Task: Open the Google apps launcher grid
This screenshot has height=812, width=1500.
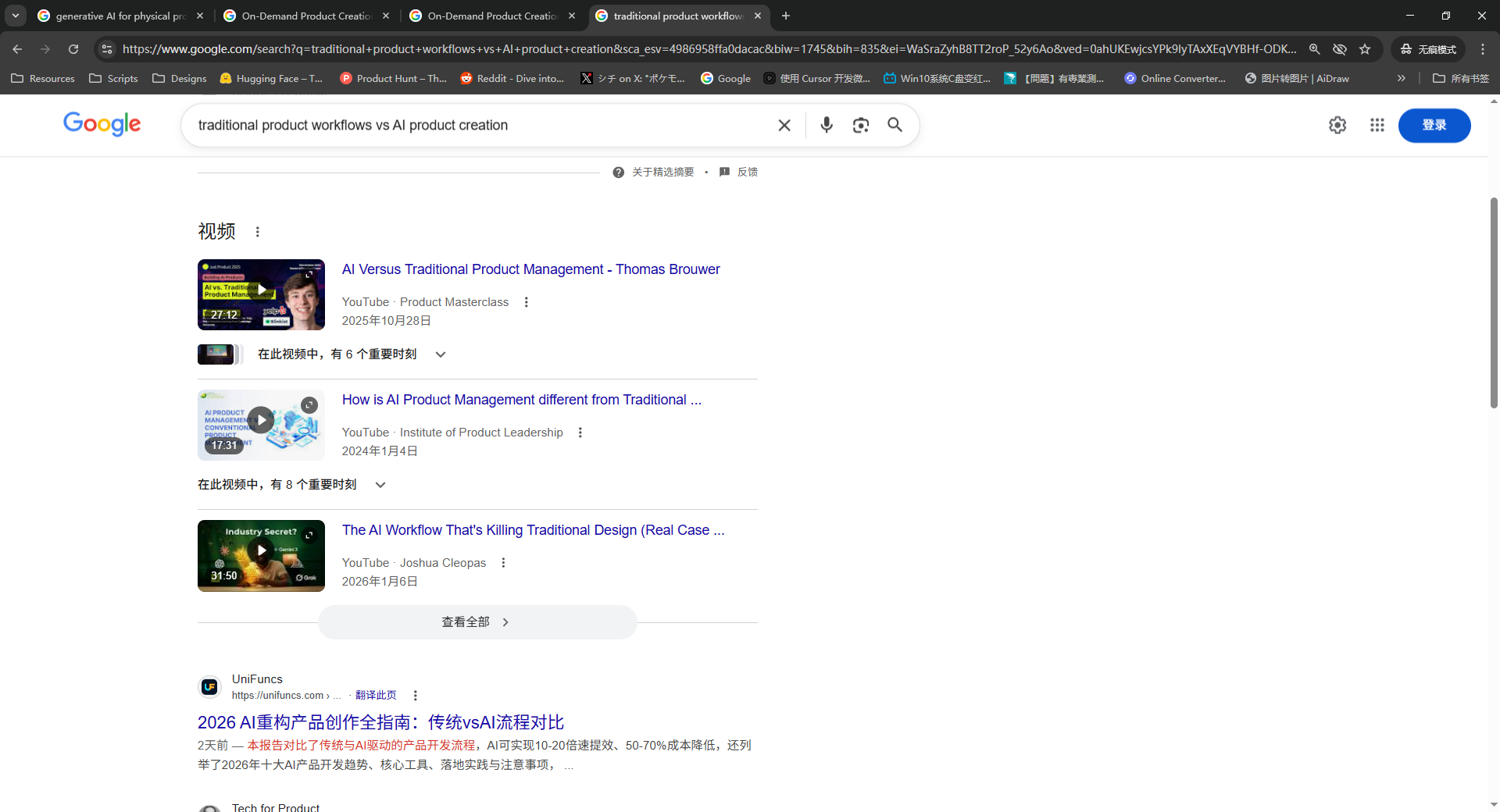Action: [x=1377, y=125]
